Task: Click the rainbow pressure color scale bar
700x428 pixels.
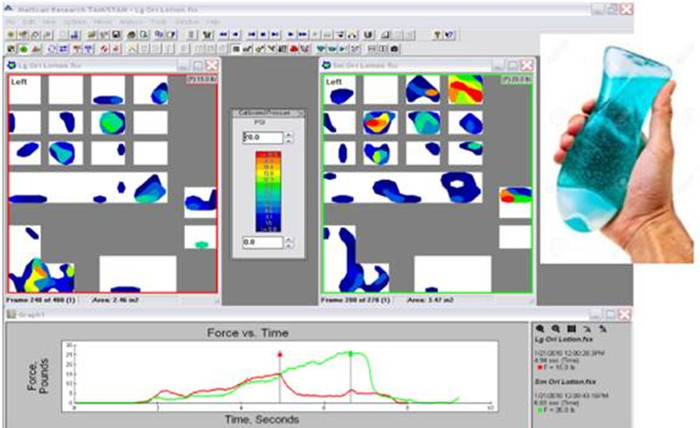Action: [x=268, y=192]
